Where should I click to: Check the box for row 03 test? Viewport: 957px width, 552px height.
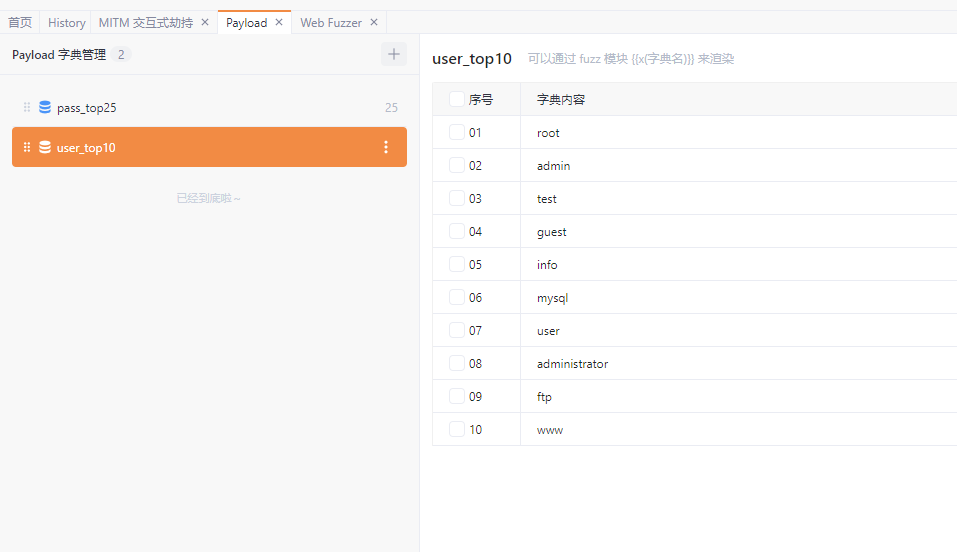click(x=457, y=198)
